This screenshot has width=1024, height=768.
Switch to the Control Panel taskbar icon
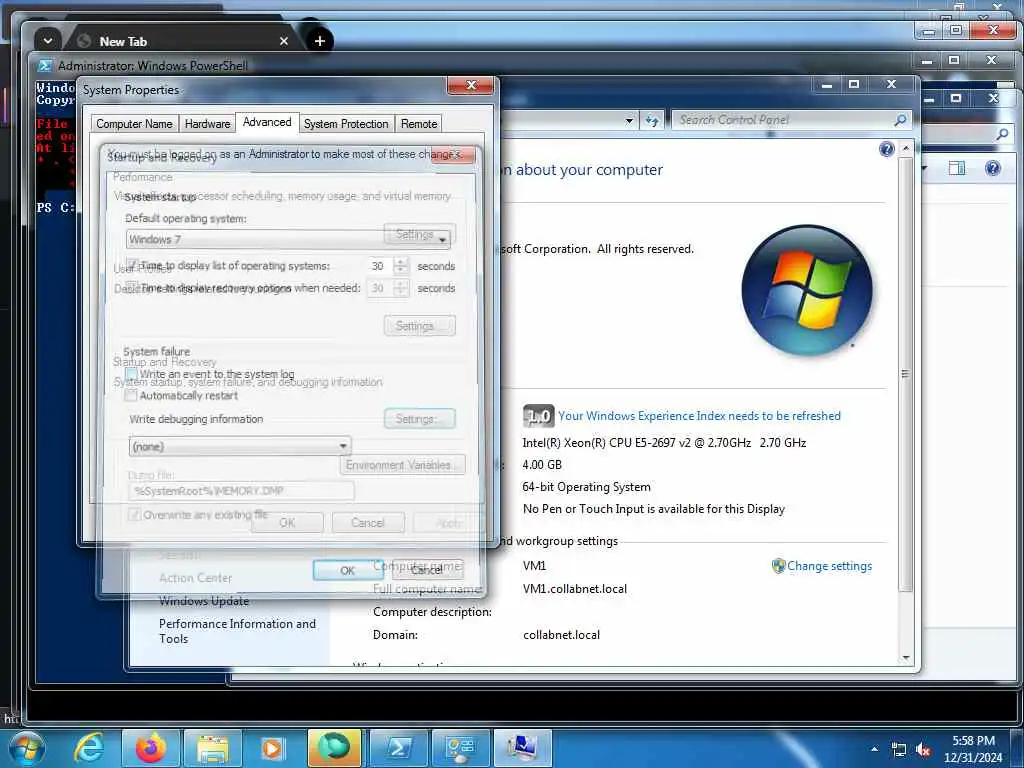click(460, 748)
